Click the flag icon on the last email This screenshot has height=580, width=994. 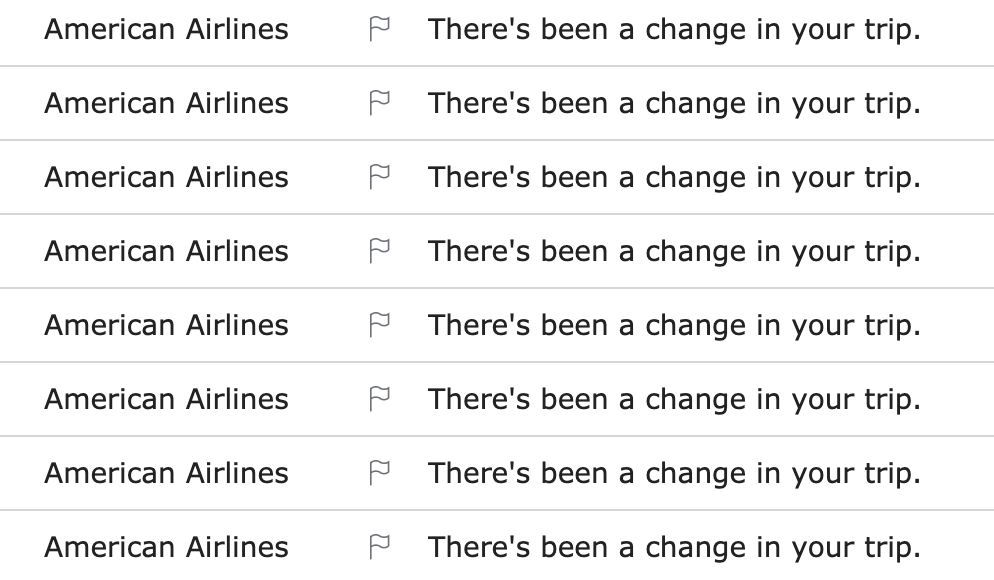[379, 548]
